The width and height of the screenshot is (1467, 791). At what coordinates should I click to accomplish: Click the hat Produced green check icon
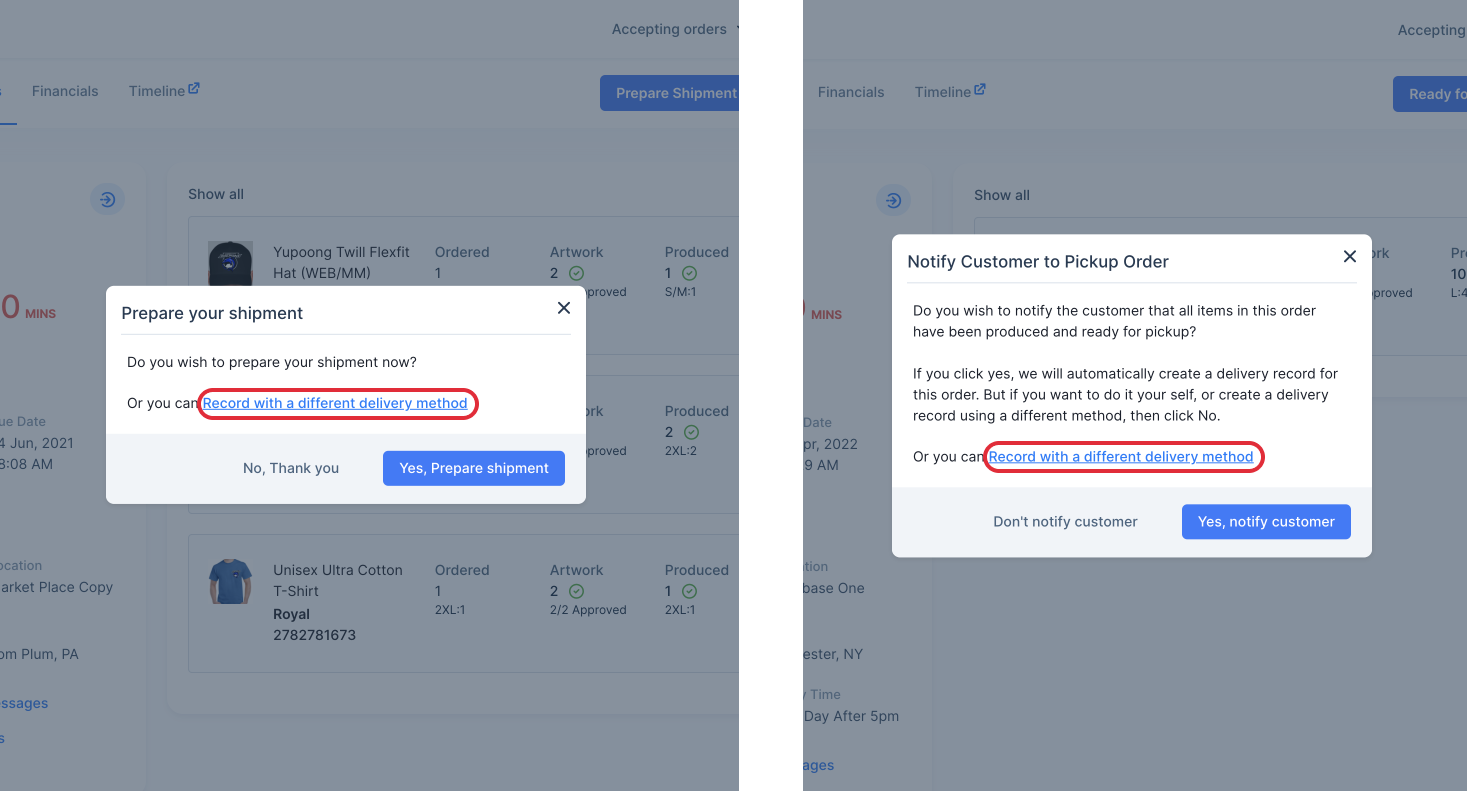pos(690,273)
